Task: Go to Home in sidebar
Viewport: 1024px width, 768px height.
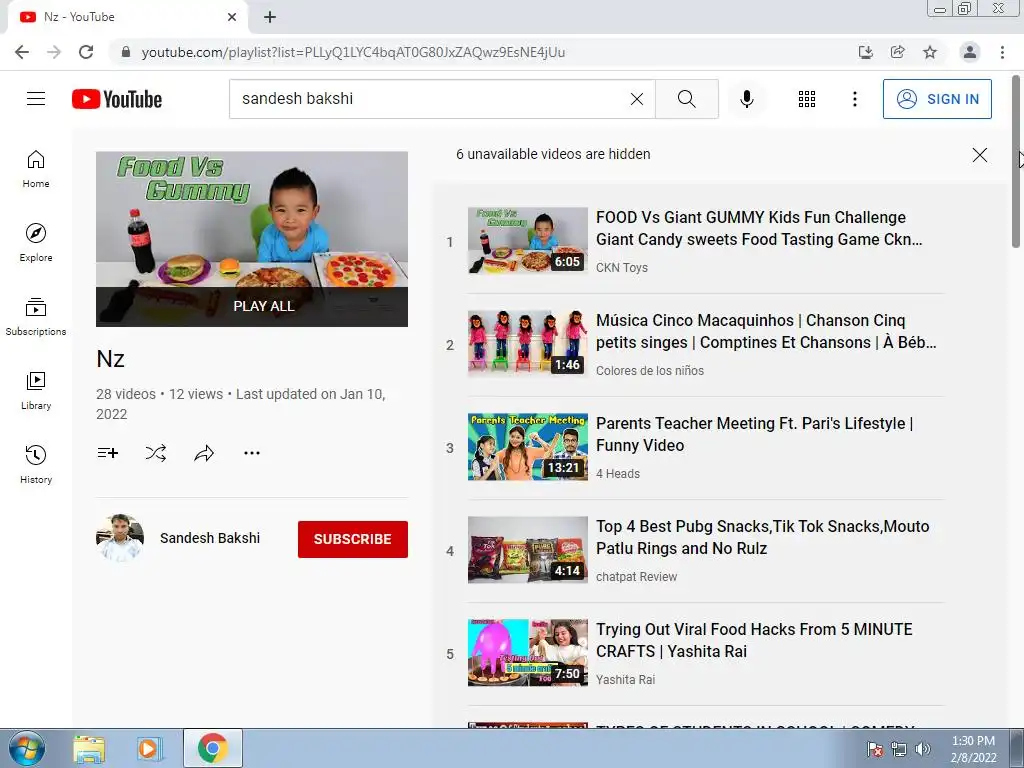Action: tap(36, 169)
